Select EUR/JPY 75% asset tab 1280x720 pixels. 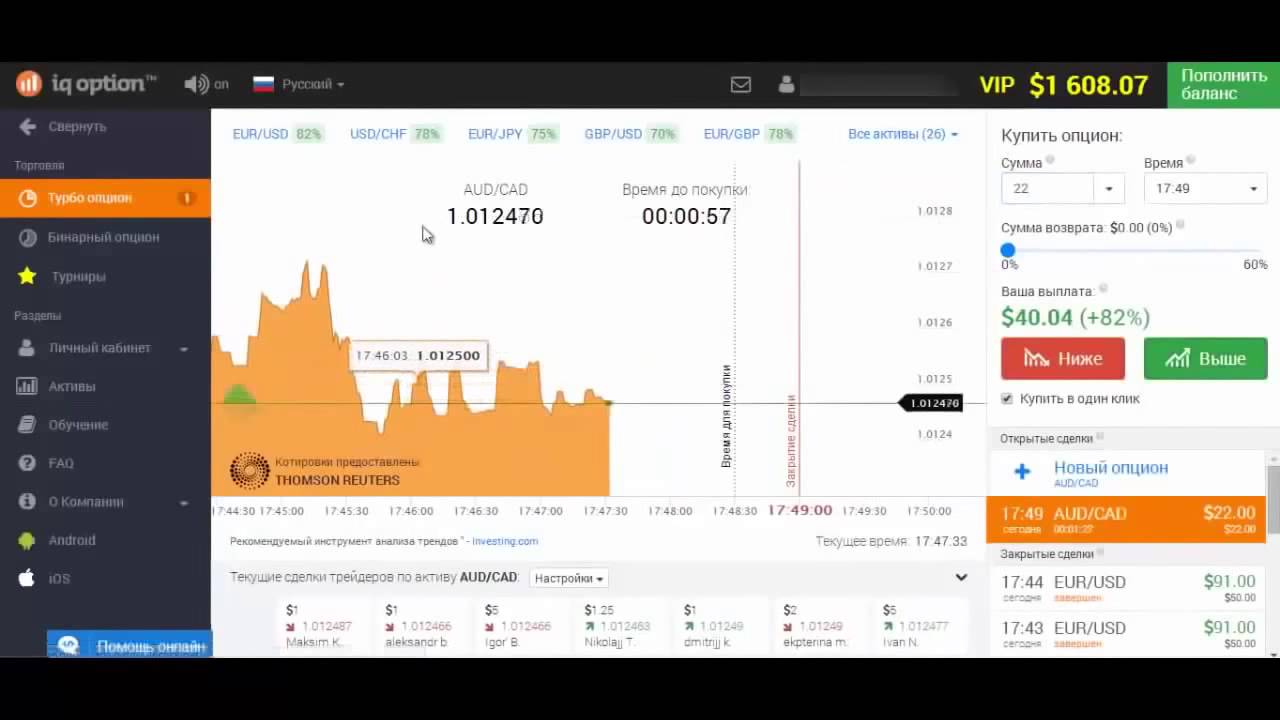pyautogui.click(x=512, y=134)
